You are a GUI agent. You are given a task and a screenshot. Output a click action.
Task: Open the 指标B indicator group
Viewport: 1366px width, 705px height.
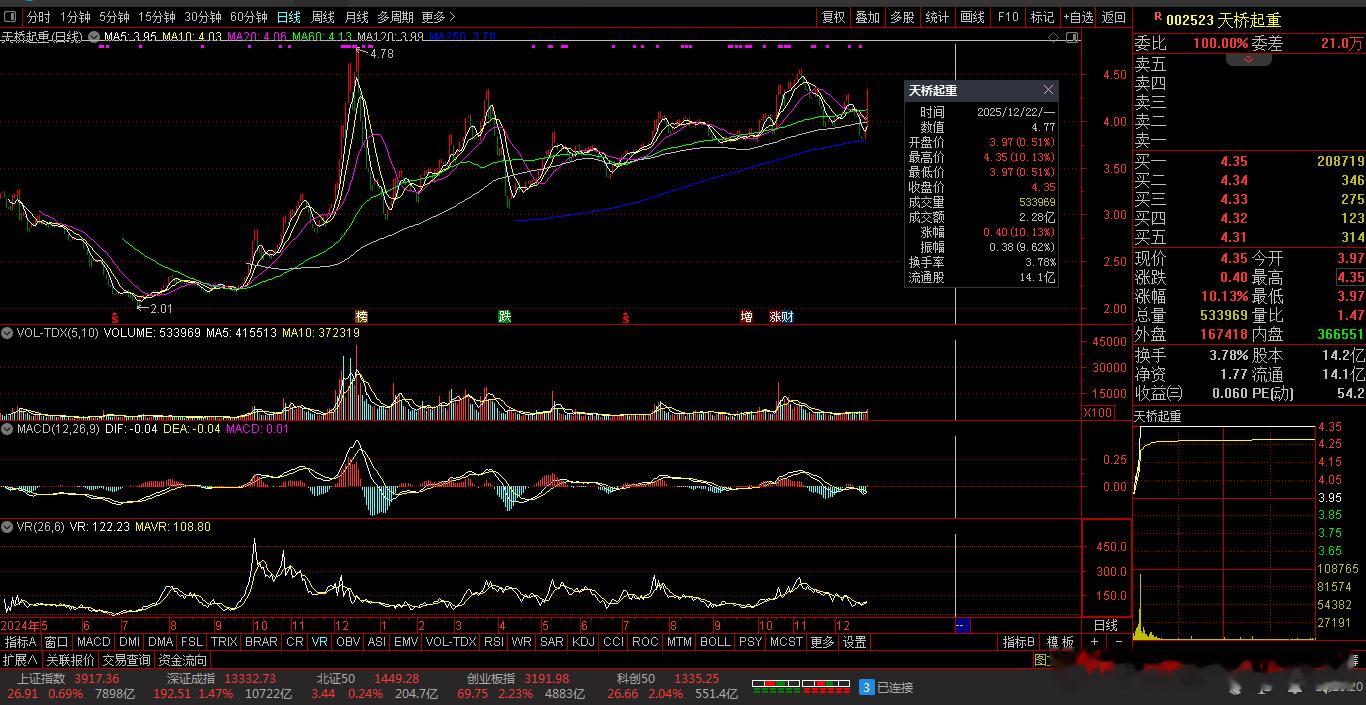point(1018,642)
